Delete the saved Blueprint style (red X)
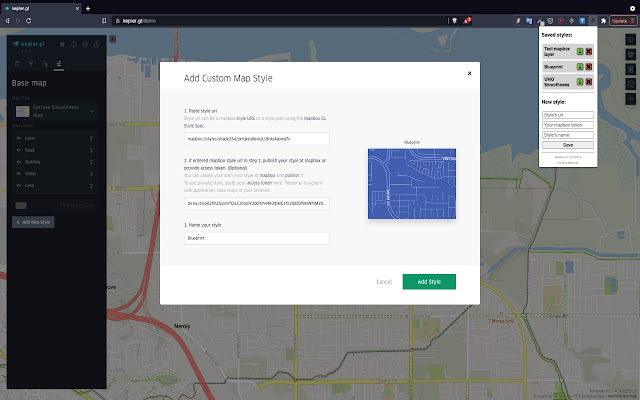Image resolution: width=640 pixels, height=400 pixels. (589, 67)
